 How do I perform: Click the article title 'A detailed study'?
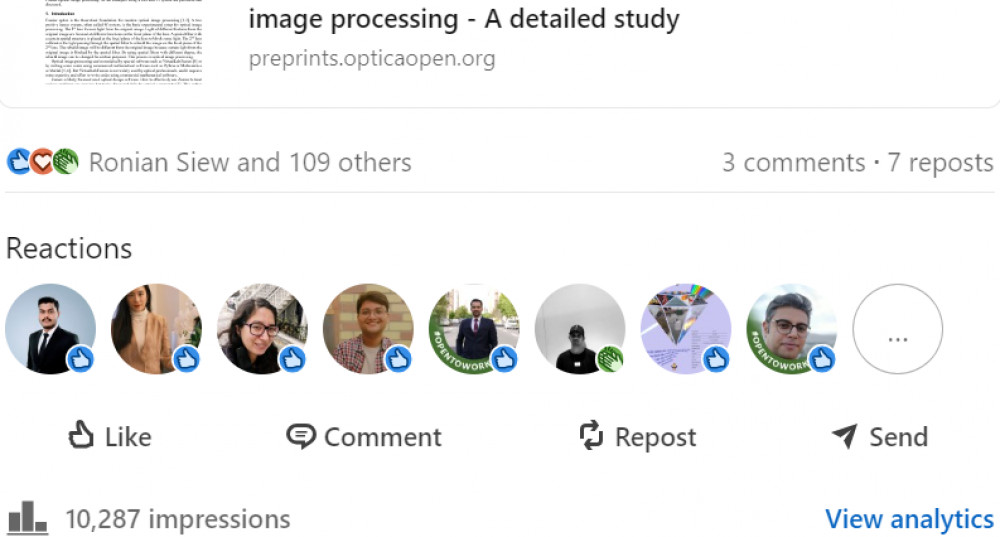point(464,18)
